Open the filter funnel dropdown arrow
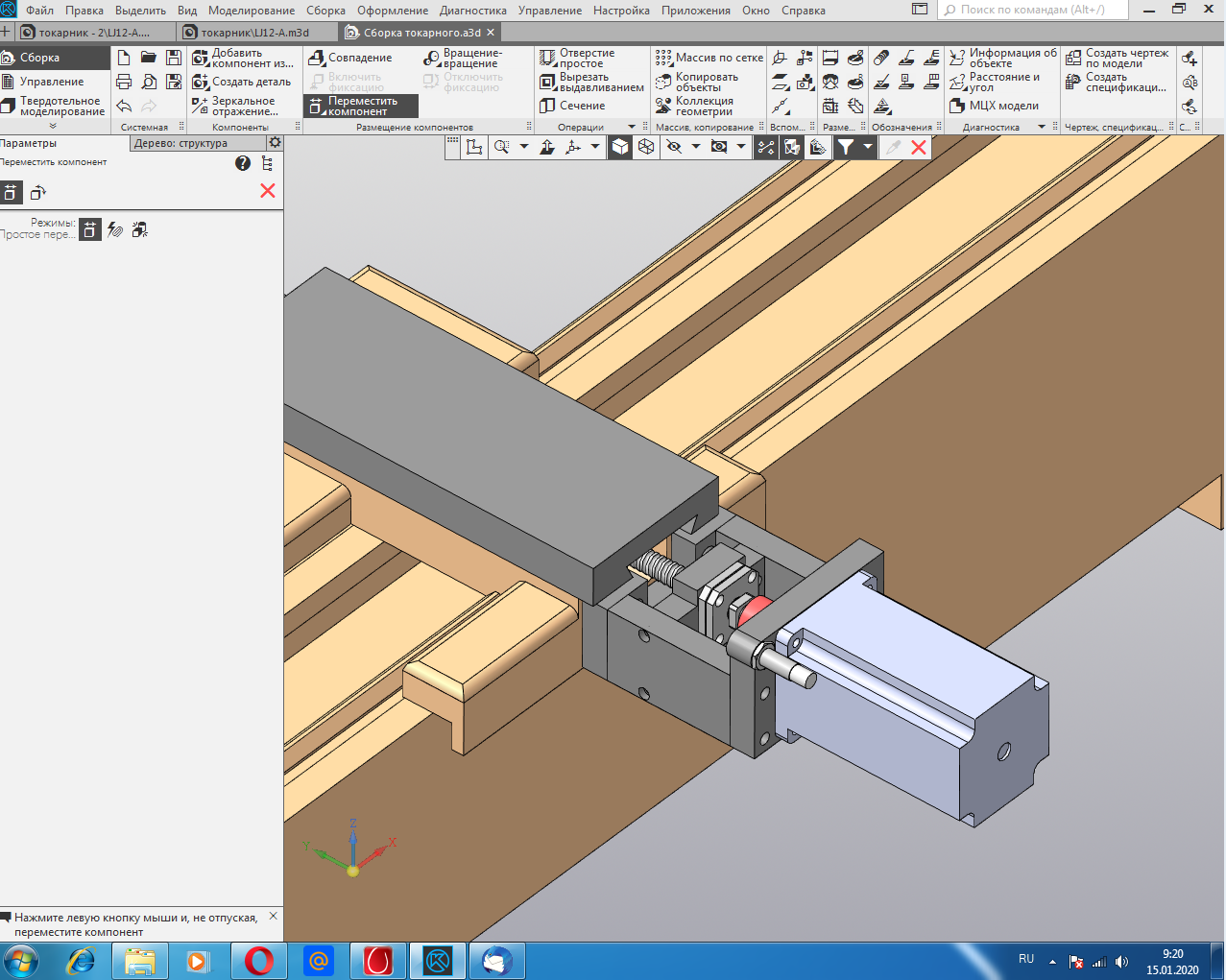The width and height of the screenshot is (1226, 980). 867,147
